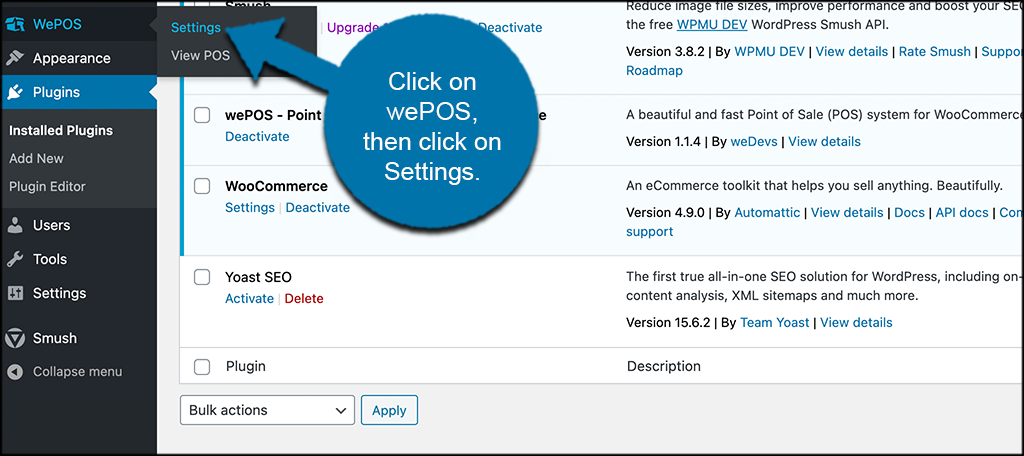Image resolution: width=1024 pixels, height=456 pixels.
Task: Click the Users person icon
Action: coord(14,225)
